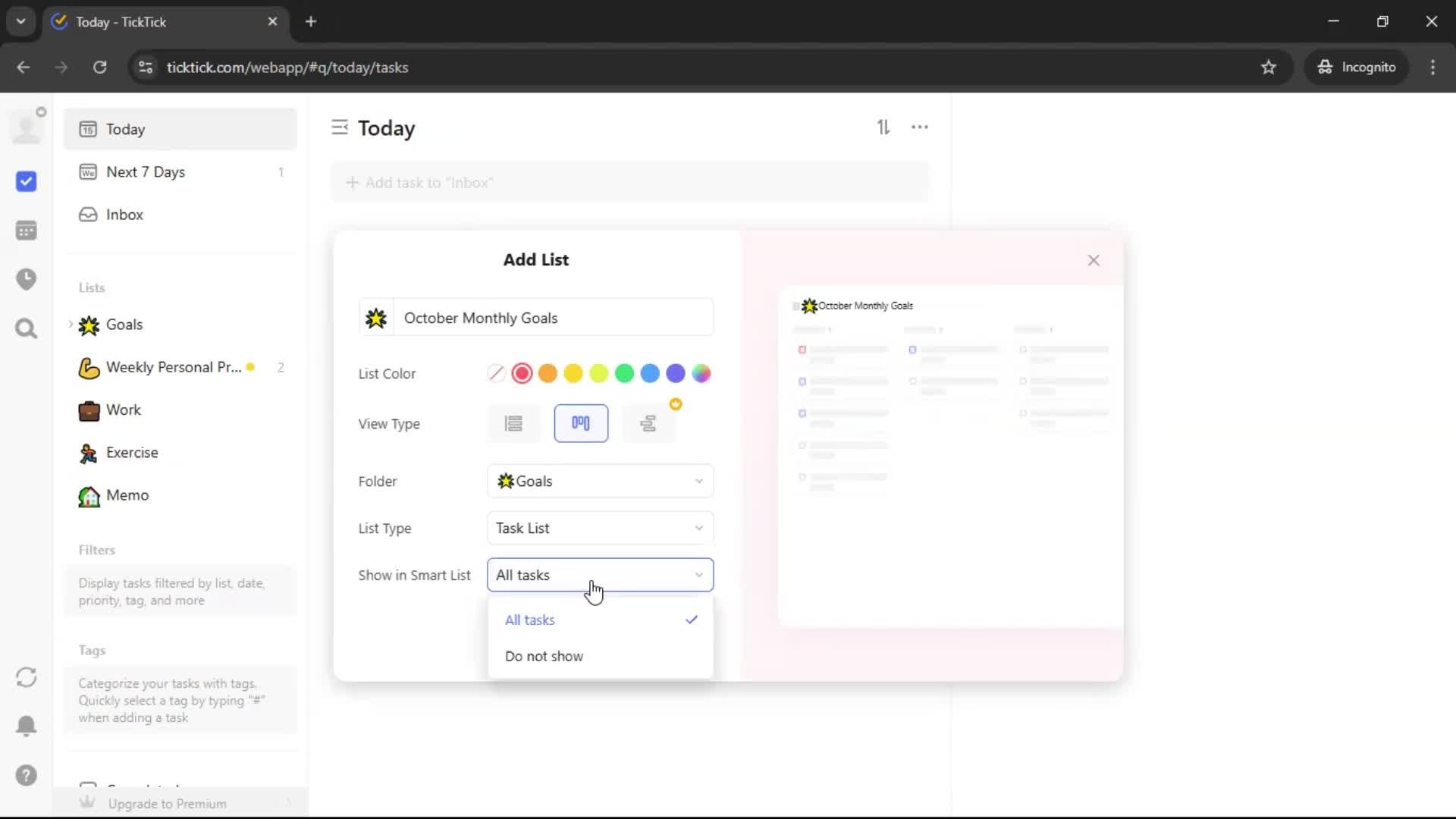This screenshot has height=819, width=1456.
Task: Open the Notifications bell icon
Action: click(27, 726)
